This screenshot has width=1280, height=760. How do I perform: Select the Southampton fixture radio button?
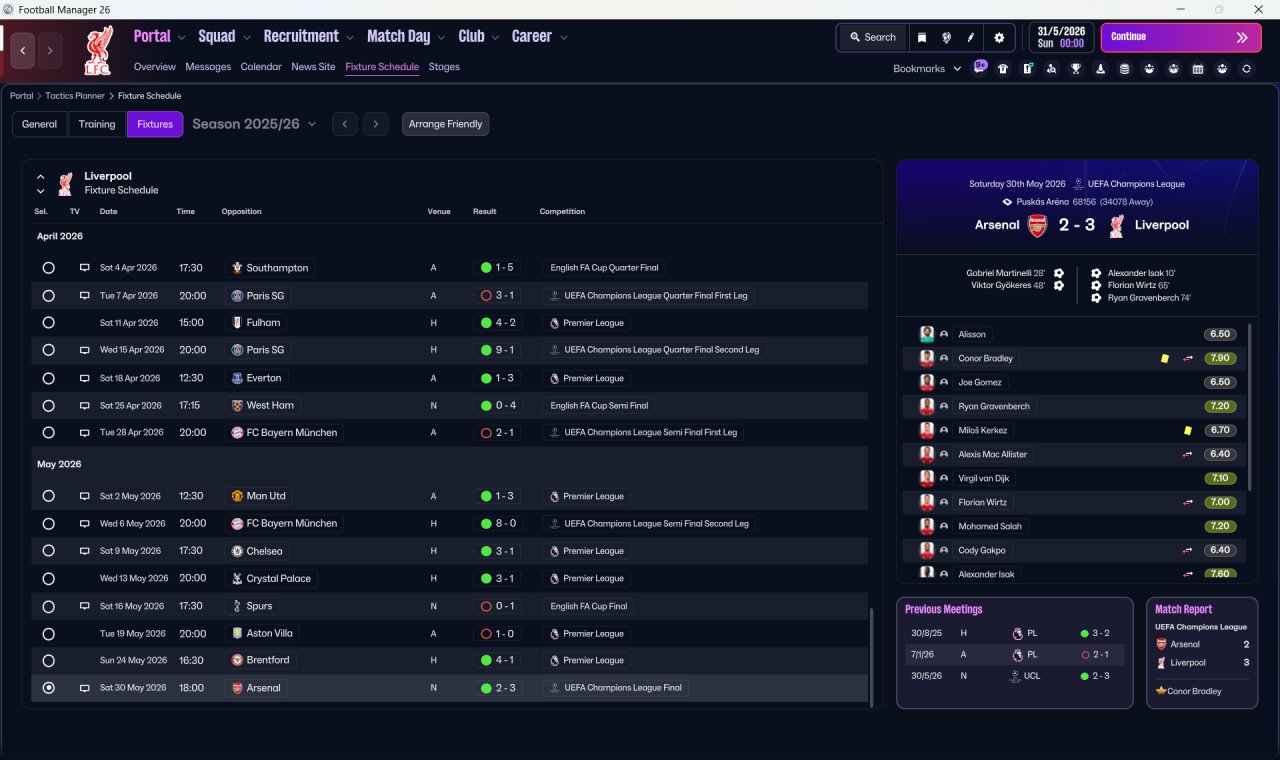(48, 268)
